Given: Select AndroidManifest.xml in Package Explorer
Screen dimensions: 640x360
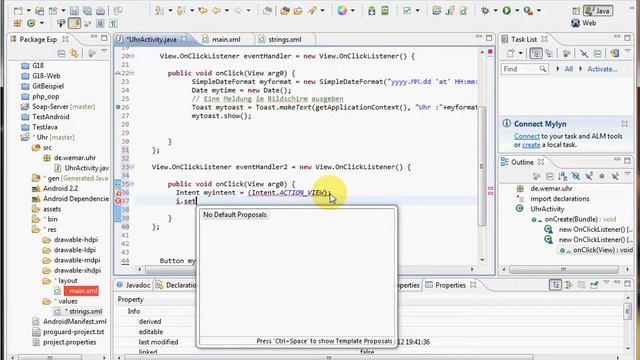Looking at the screenshot, I should coord(75,321).
